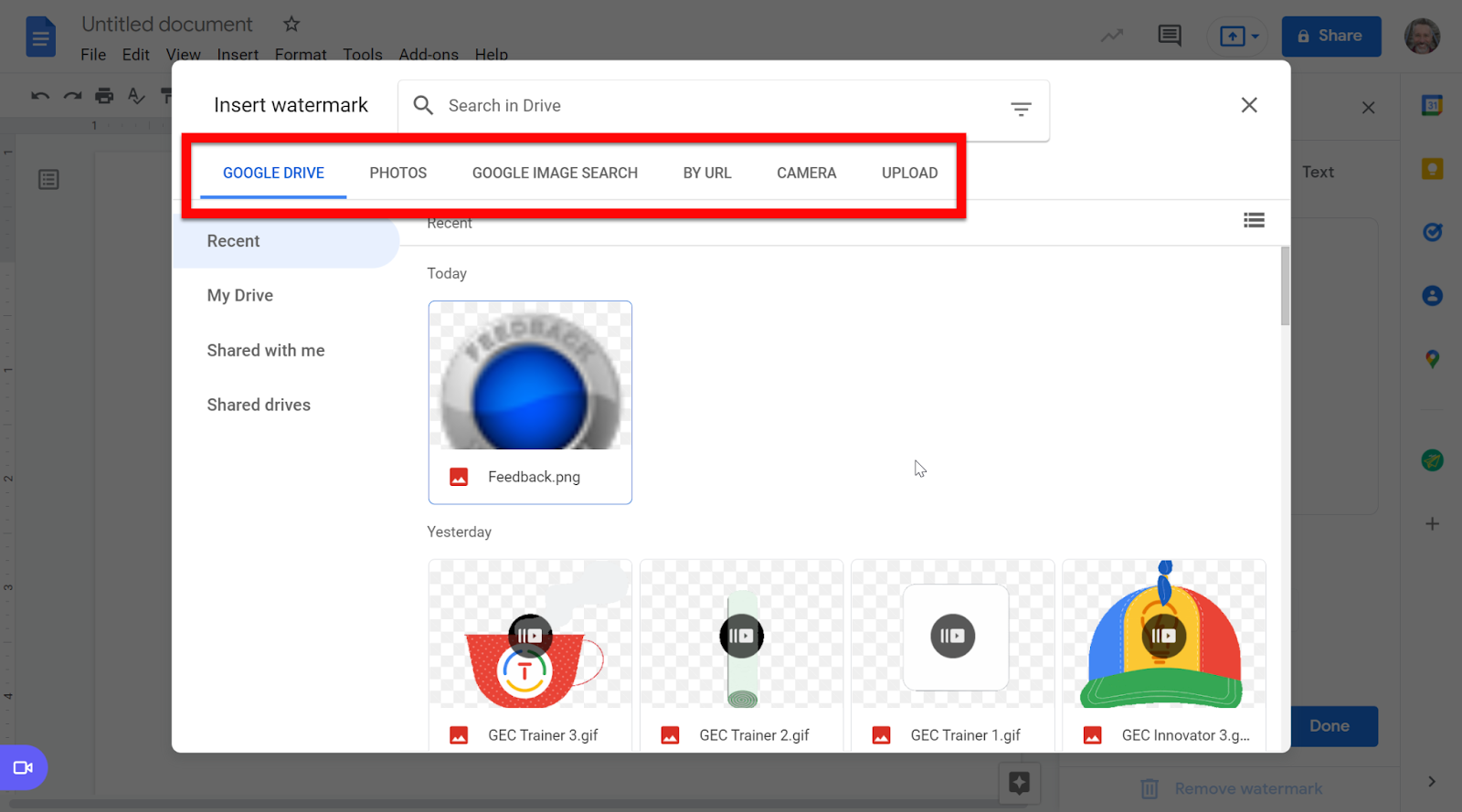
Task: Select the By URL tab
Action: point(707,173)
